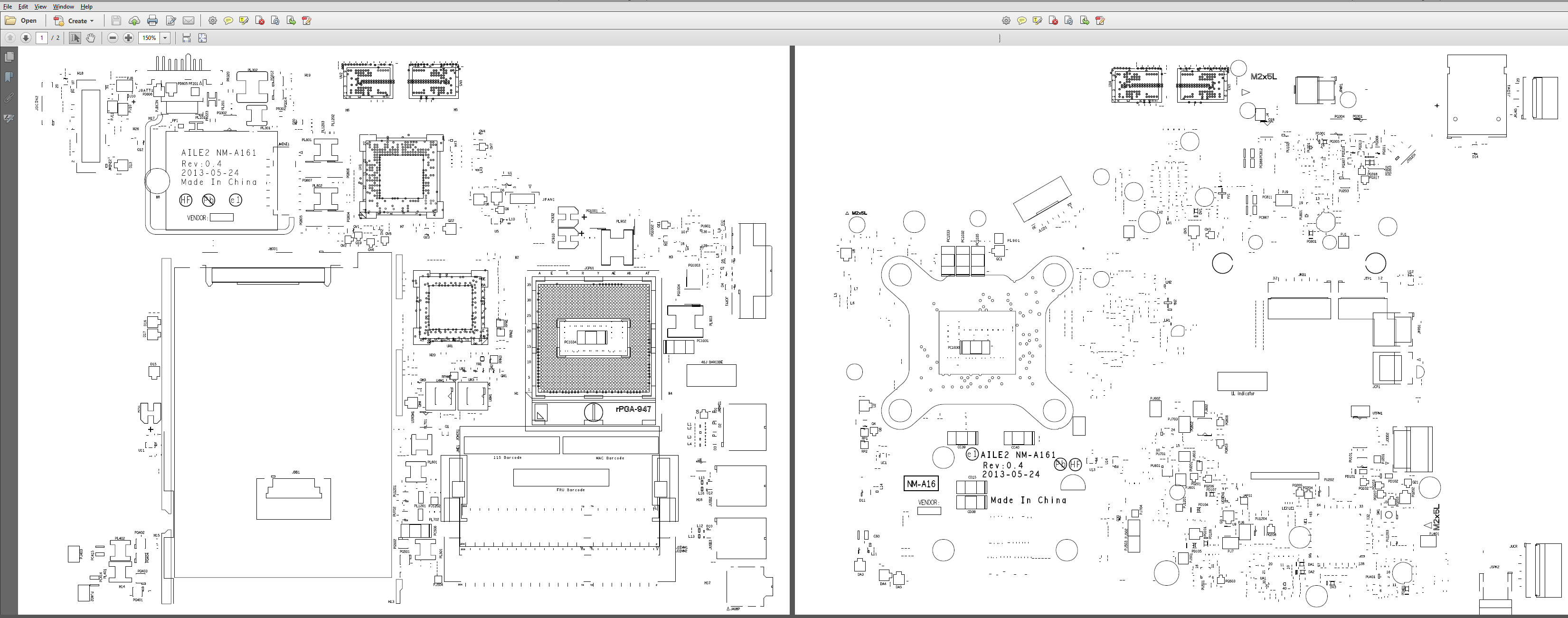Screen dimensions: 1568x618
Task: Open the Attachments paperclip panel
Action: 9,97
